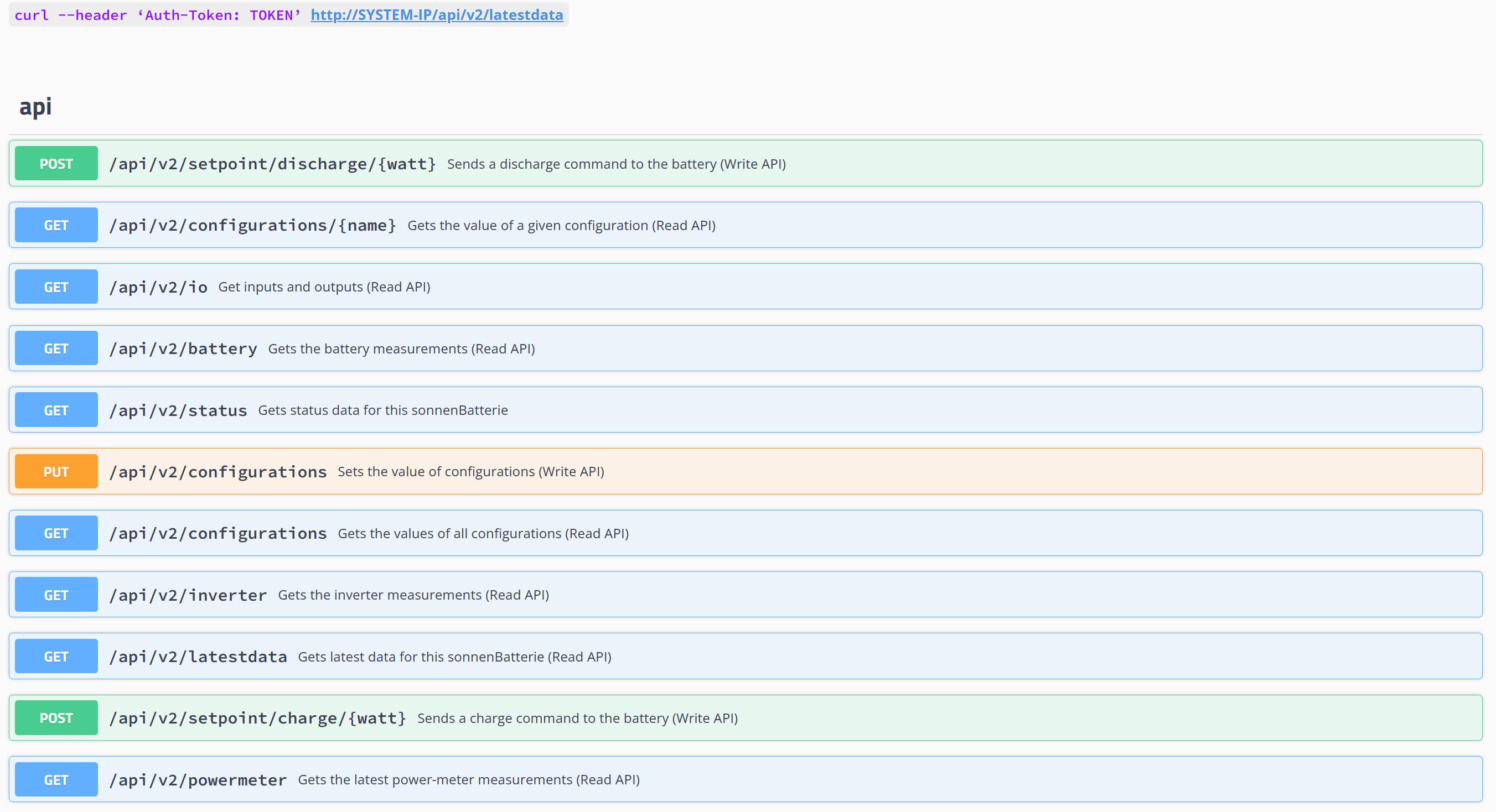Expand /api/v2/latestdata endpoint path
Image resolution: width=1496 pixels, height=812 pixels.
tap(198, 657)
